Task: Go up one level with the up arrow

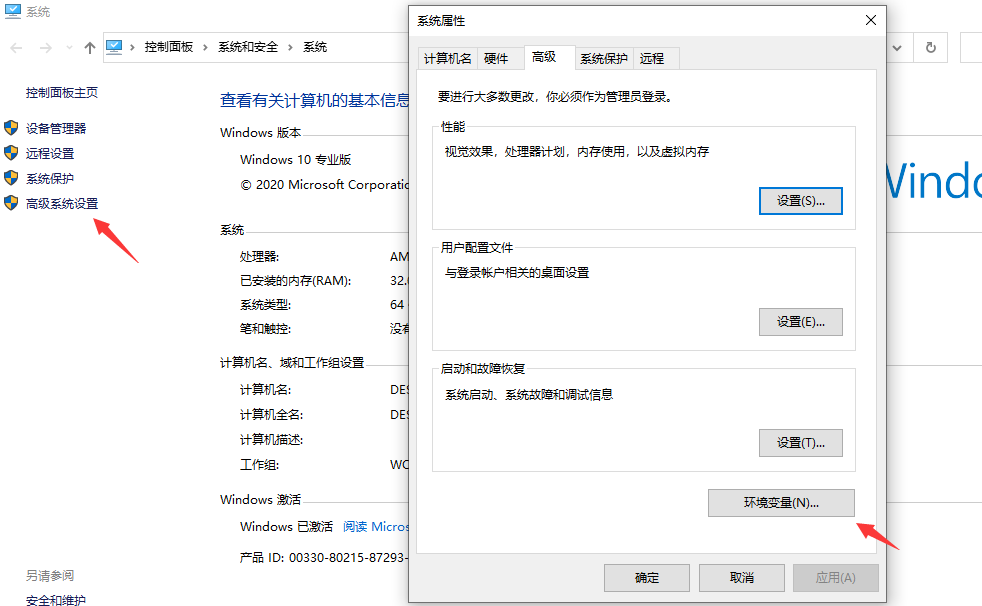Action: pyautogui.click(x=90, y=47)
